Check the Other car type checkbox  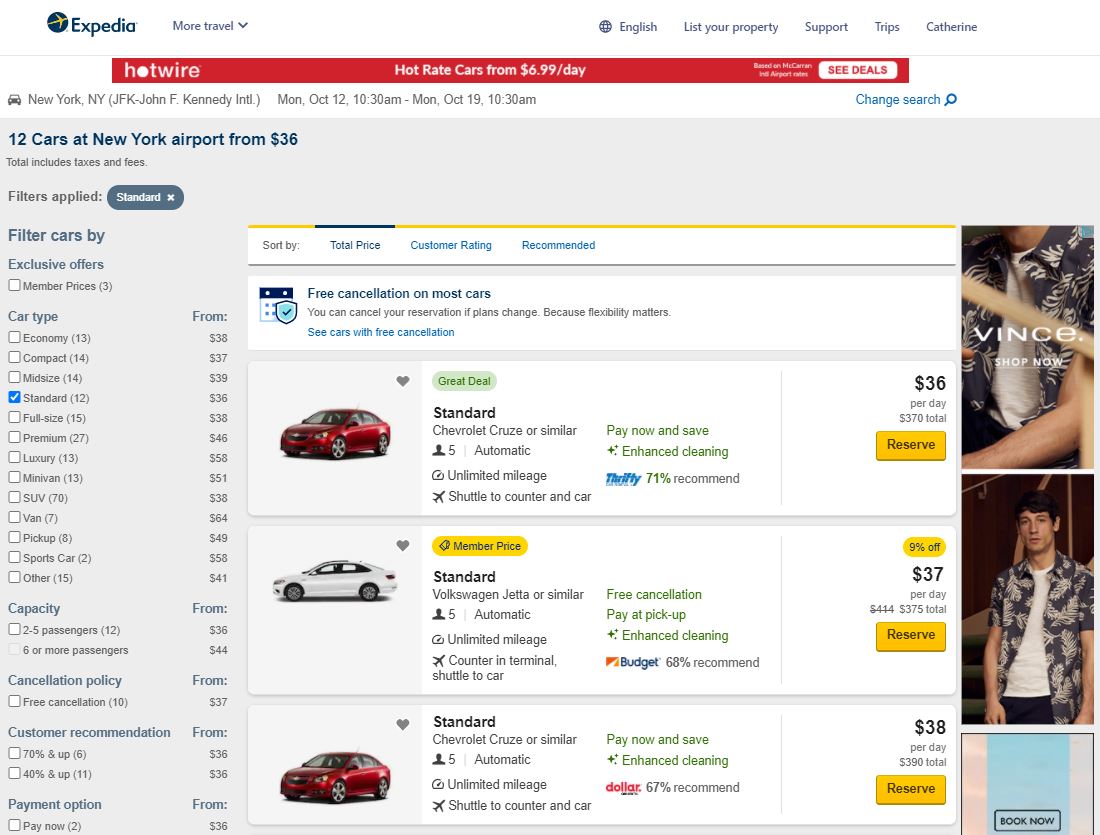click(14, 577)
